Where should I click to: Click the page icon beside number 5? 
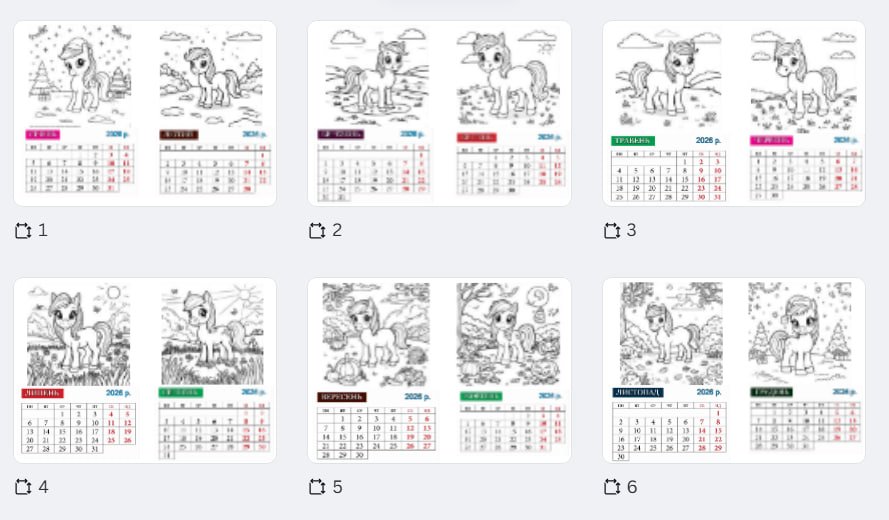(x=318, y=487)
